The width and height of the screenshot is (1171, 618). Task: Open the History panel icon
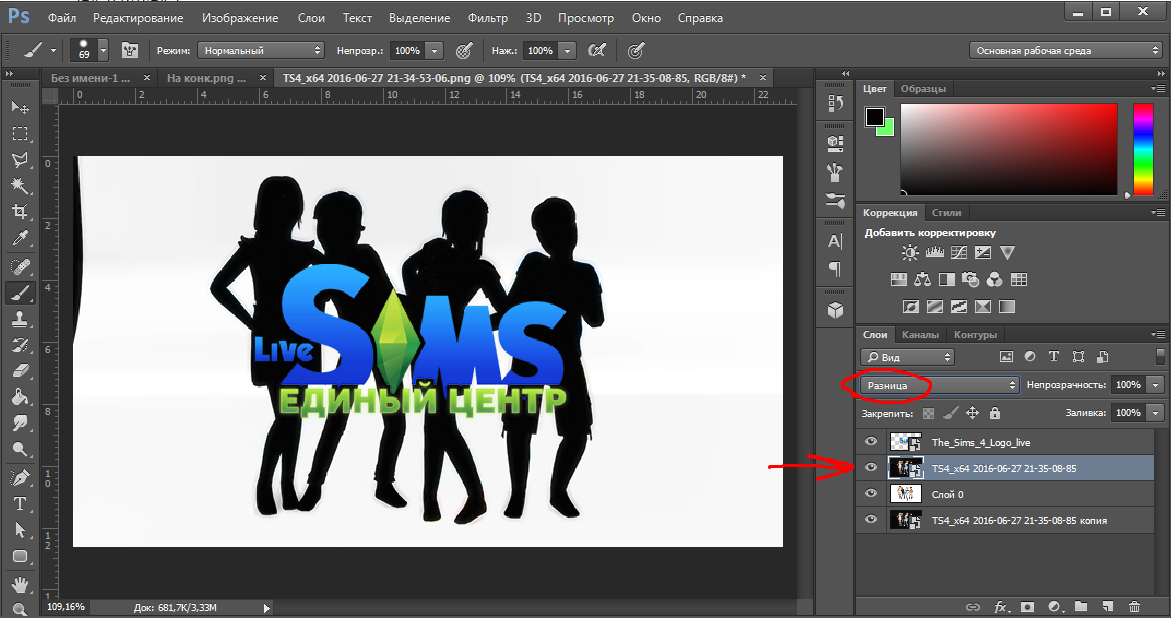coord(835,104)
